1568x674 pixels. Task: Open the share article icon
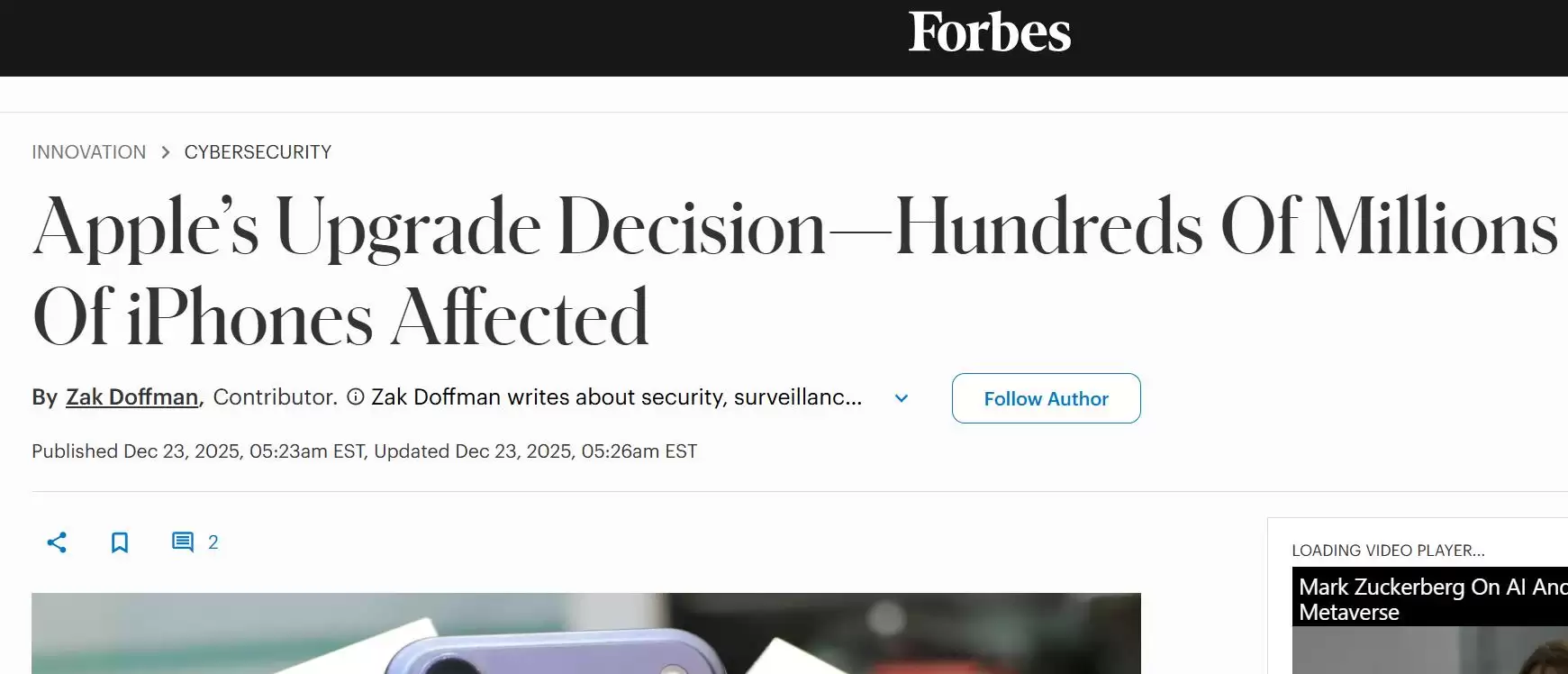coord(57,542)
